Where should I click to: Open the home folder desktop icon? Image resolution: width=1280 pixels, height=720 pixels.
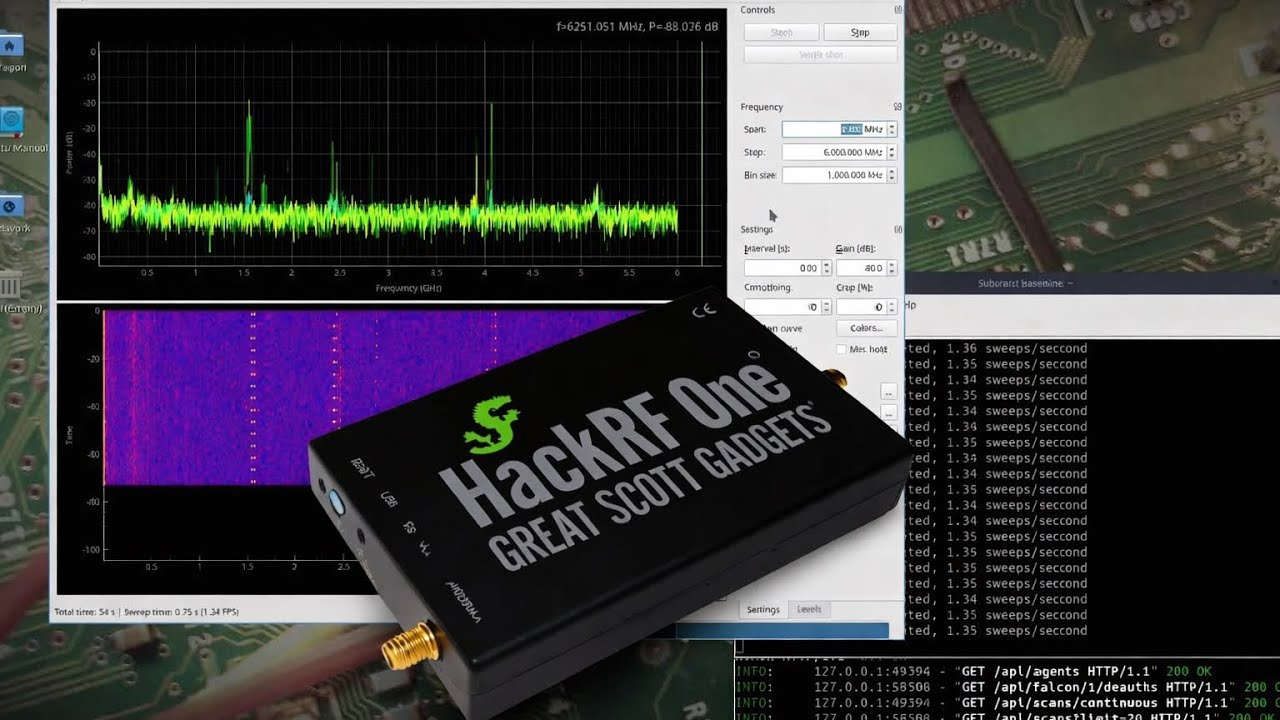[x=10, y=47]
